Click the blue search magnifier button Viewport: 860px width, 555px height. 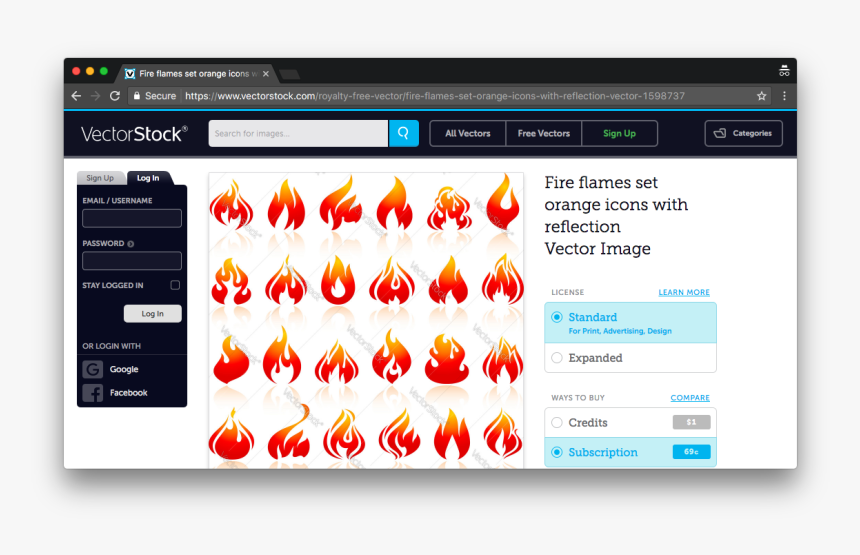tap(404, 133)
